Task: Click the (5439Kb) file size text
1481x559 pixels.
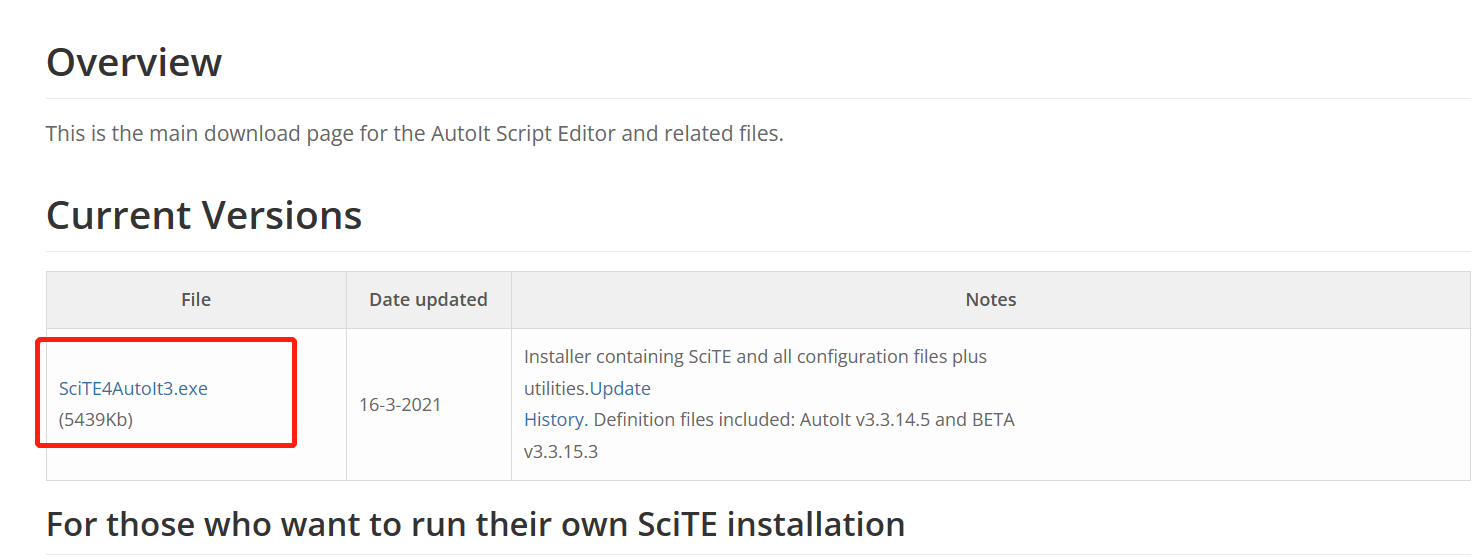Action: point(96,420)
